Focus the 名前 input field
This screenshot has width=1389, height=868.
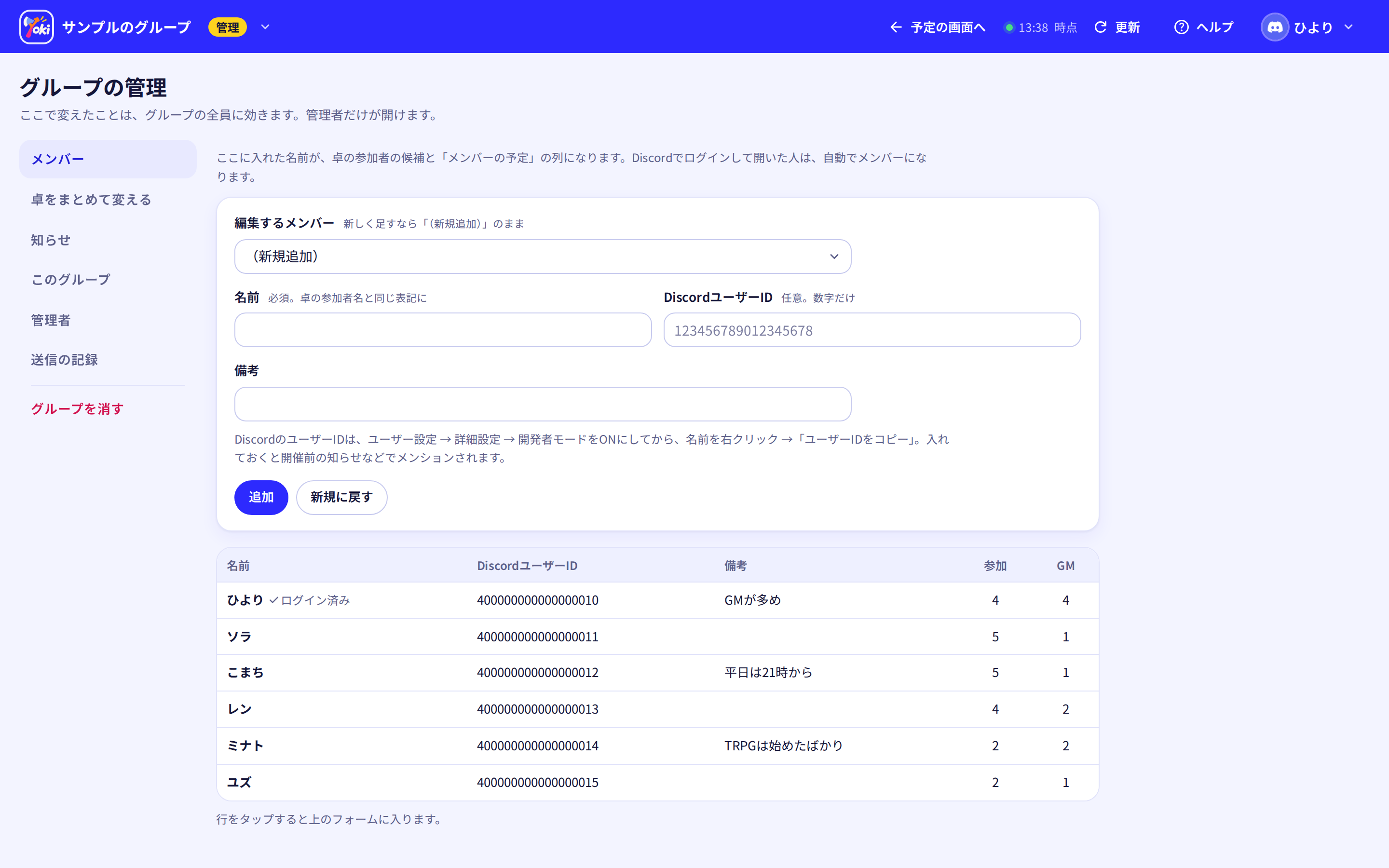[443, 330]
